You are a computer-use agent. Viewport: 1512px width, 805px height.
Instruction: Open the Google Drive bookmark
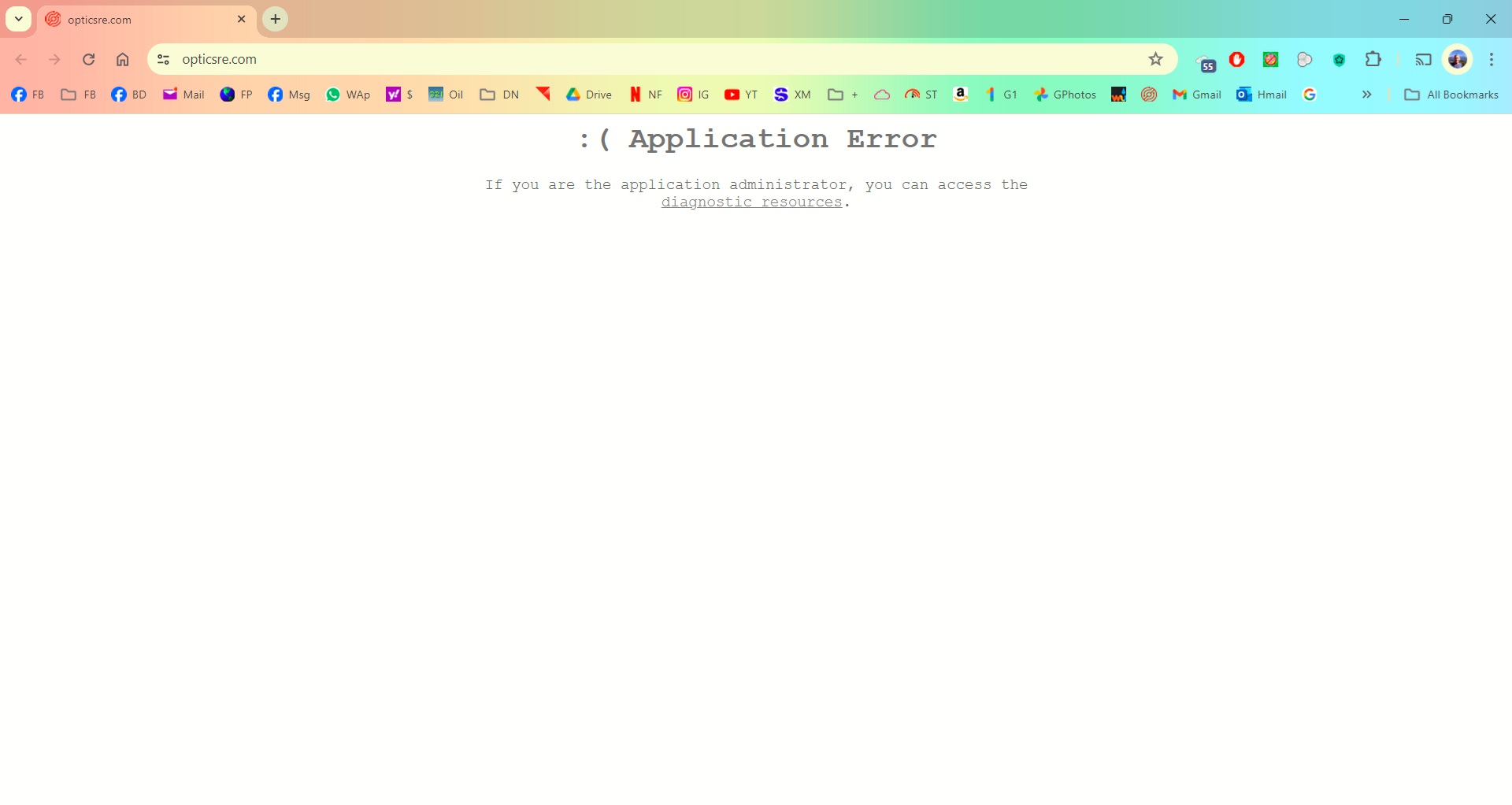[x=588, y=95]
